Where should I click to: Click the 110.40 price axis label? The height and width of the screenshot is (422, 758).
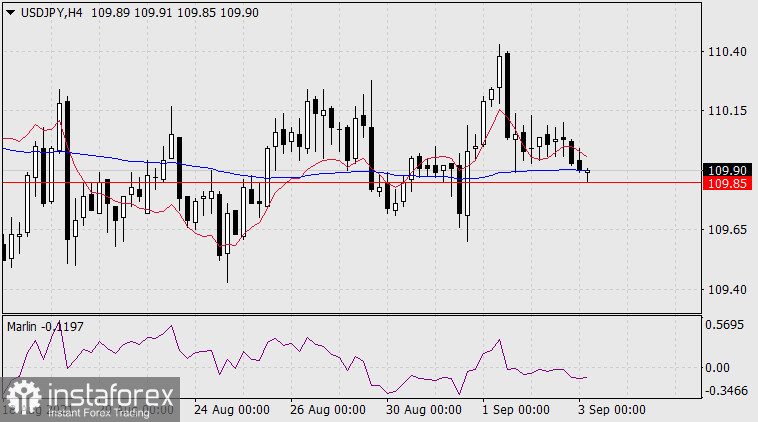point(726,51)
